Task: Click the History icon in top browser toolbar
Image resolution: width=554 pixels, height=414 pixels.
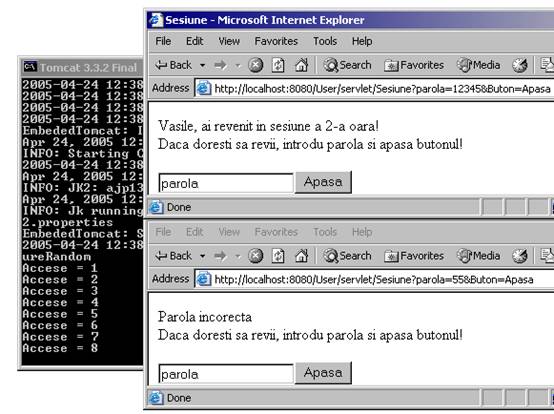Action: [x=520, y=65]
